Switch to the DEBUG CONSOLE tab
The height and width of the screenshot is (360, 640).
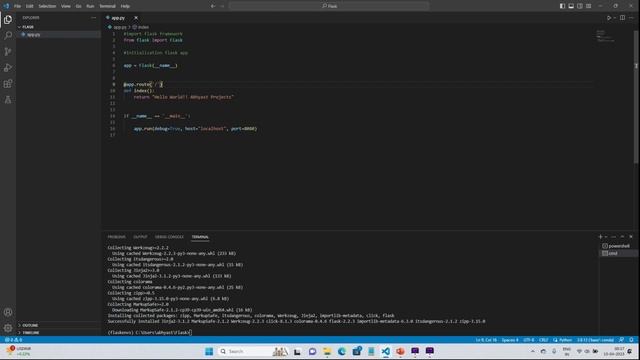point(169,237)
